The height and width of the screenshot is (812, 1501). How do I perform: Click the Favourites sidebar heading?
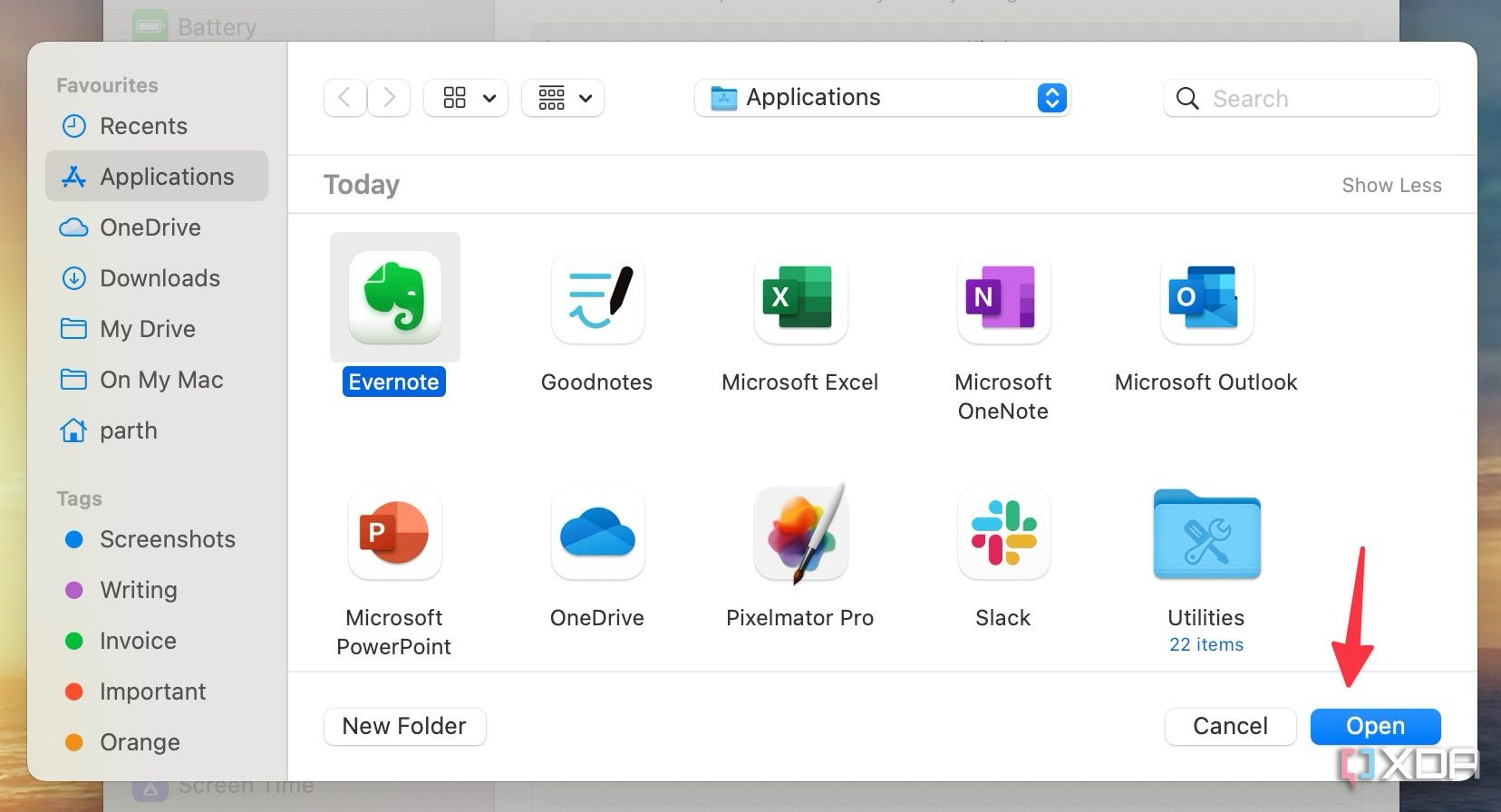coord(107,85)
